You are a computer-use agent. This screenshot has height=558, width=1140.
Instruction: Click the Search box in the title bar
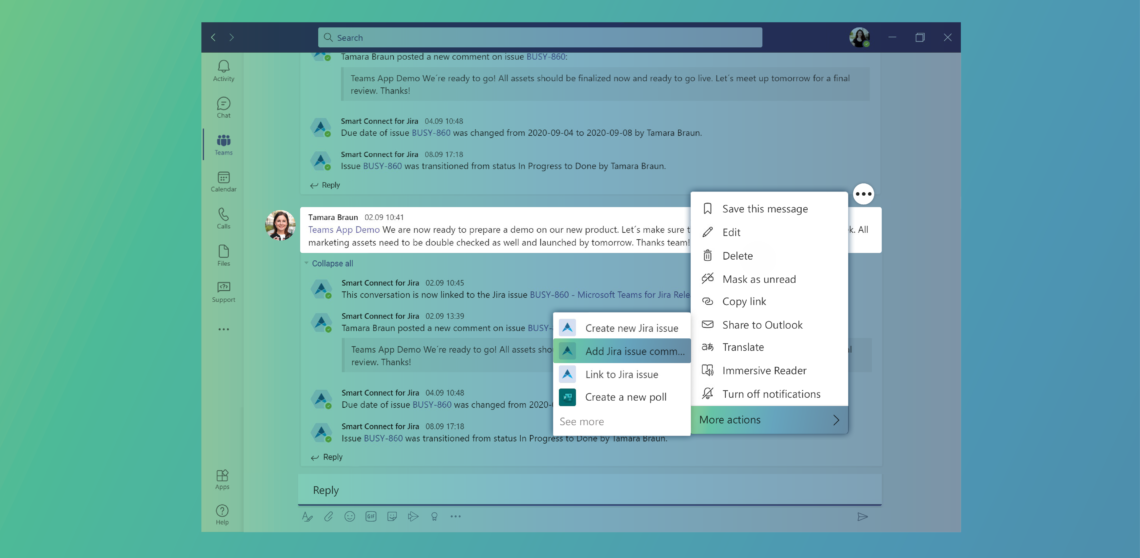pos(540,37)
